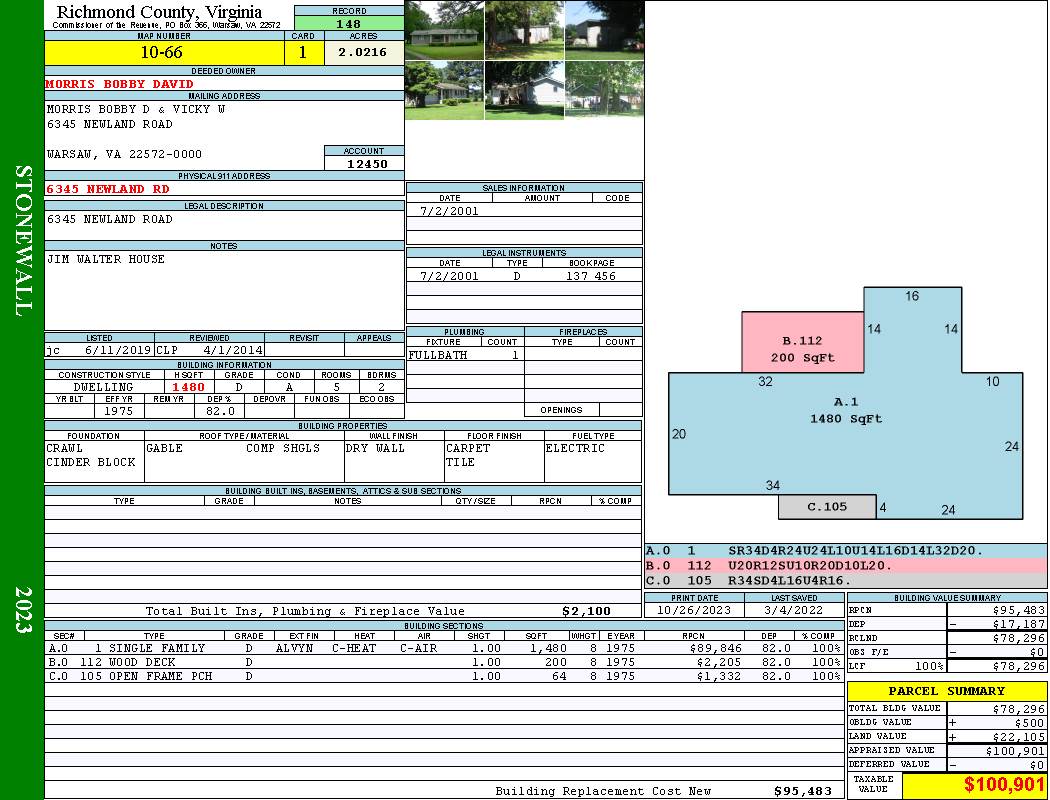This screenshot has height=800, width=1050.
Task: Select the gray C.0 105 vector row
Action: 846,580
